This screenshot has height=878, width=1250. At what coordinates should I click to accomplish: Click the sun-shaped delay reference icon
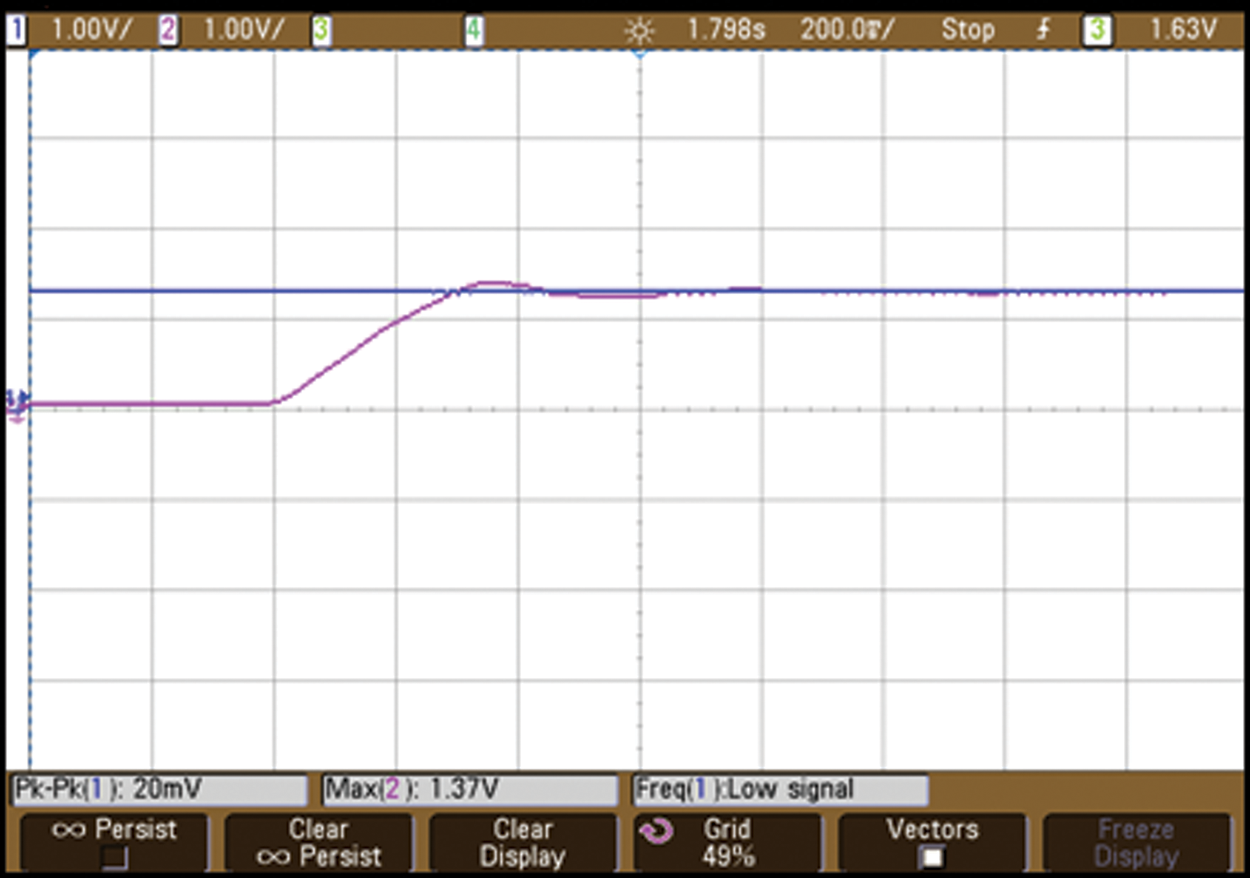tap(637, 30)
